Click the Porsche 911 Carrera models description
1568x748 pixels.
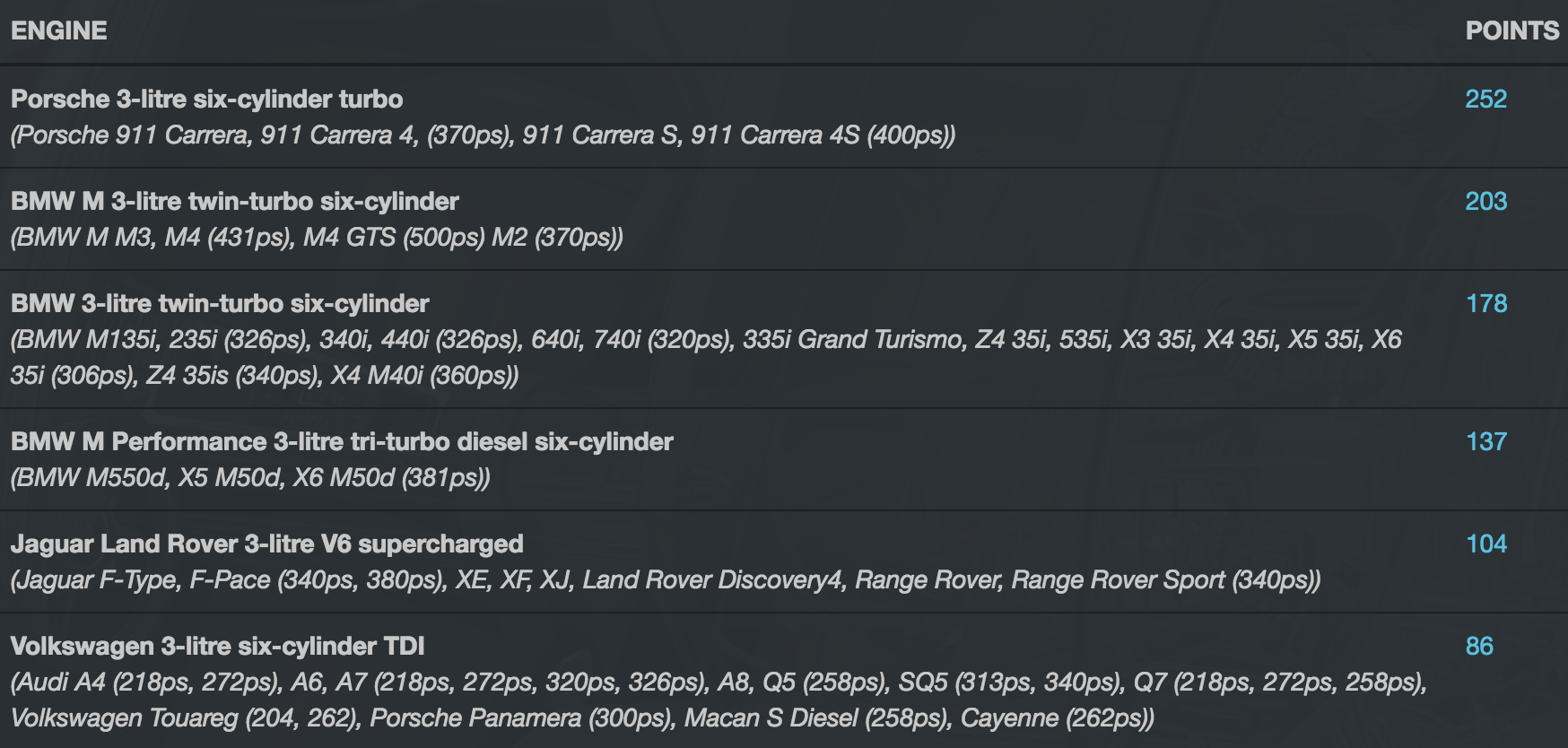483,135
